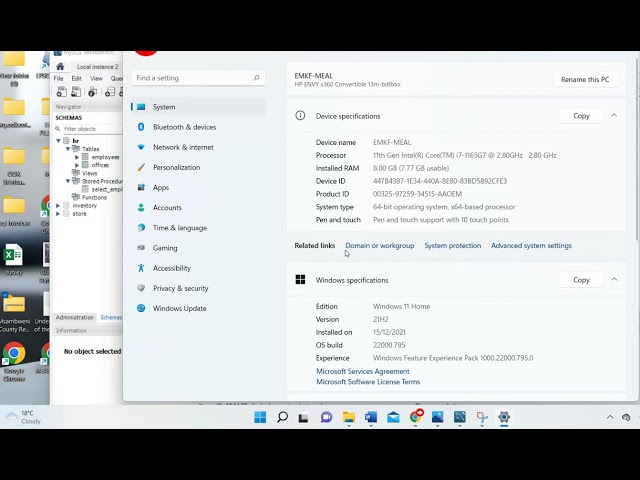Collapse Device specifications section
The height and width of the screenshot is (480, 640).
tap(614, 116)
